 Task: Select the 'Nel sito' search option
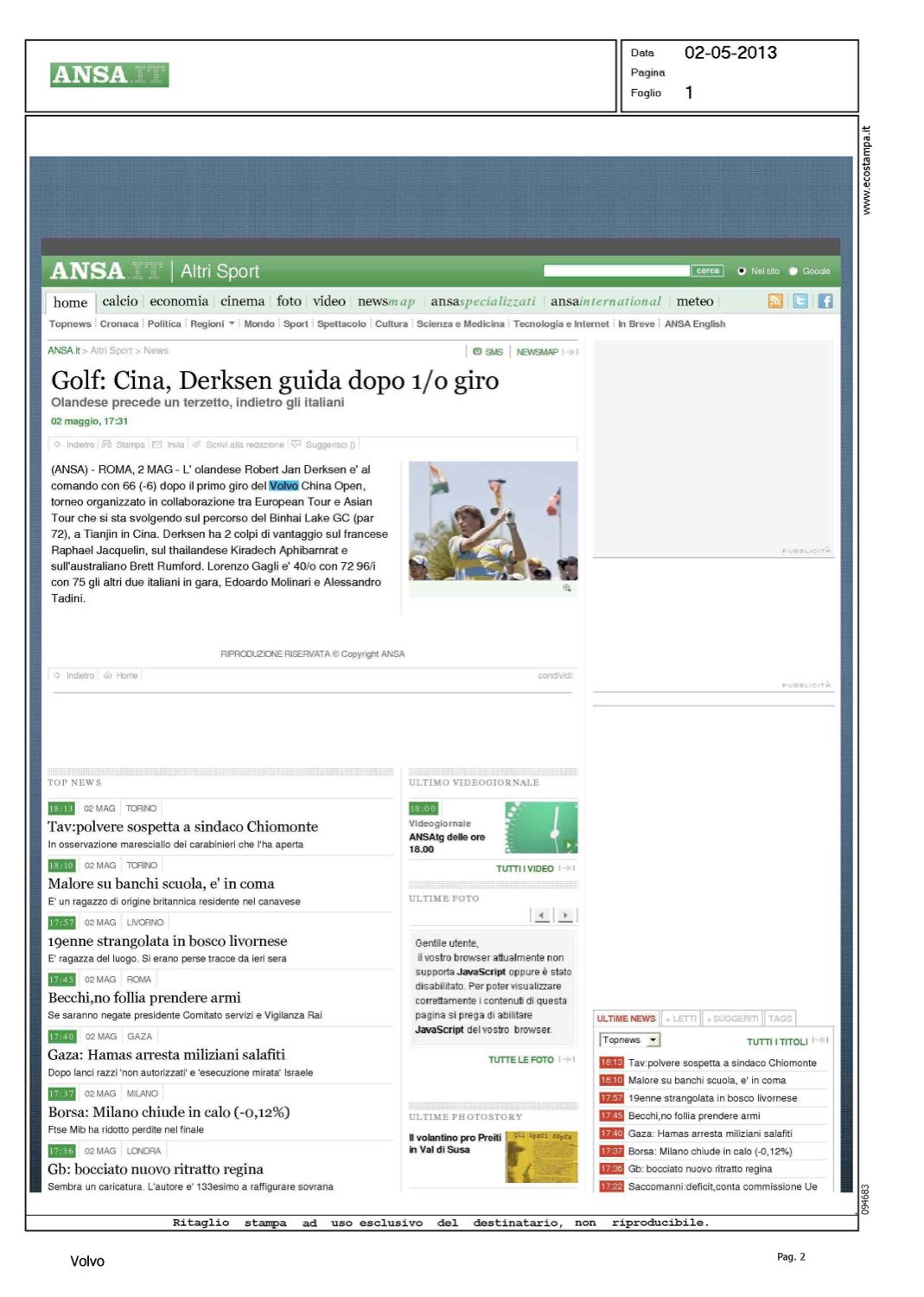tap(742, 272)
